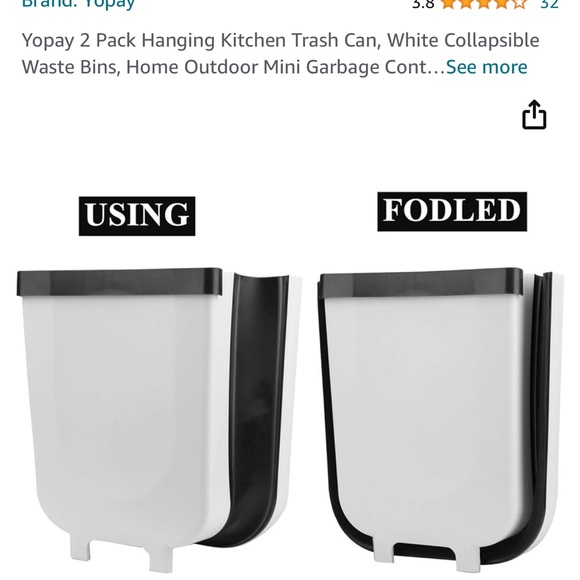
Task: Tap the folded trash can on the right
Action: [440, 418]
